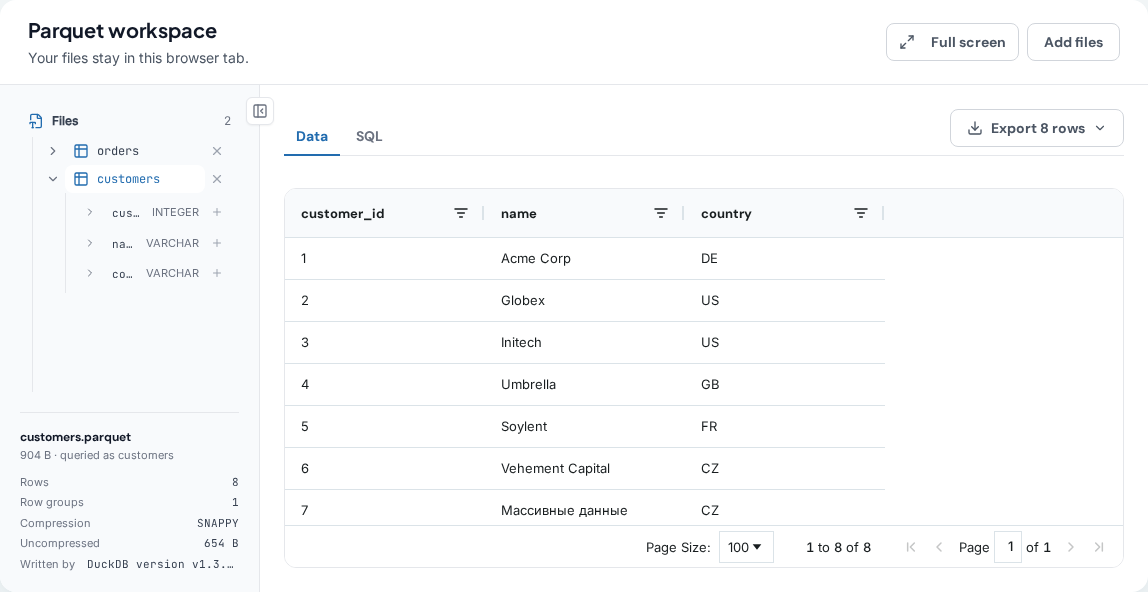Go to last page arrow

point(1098,547)
